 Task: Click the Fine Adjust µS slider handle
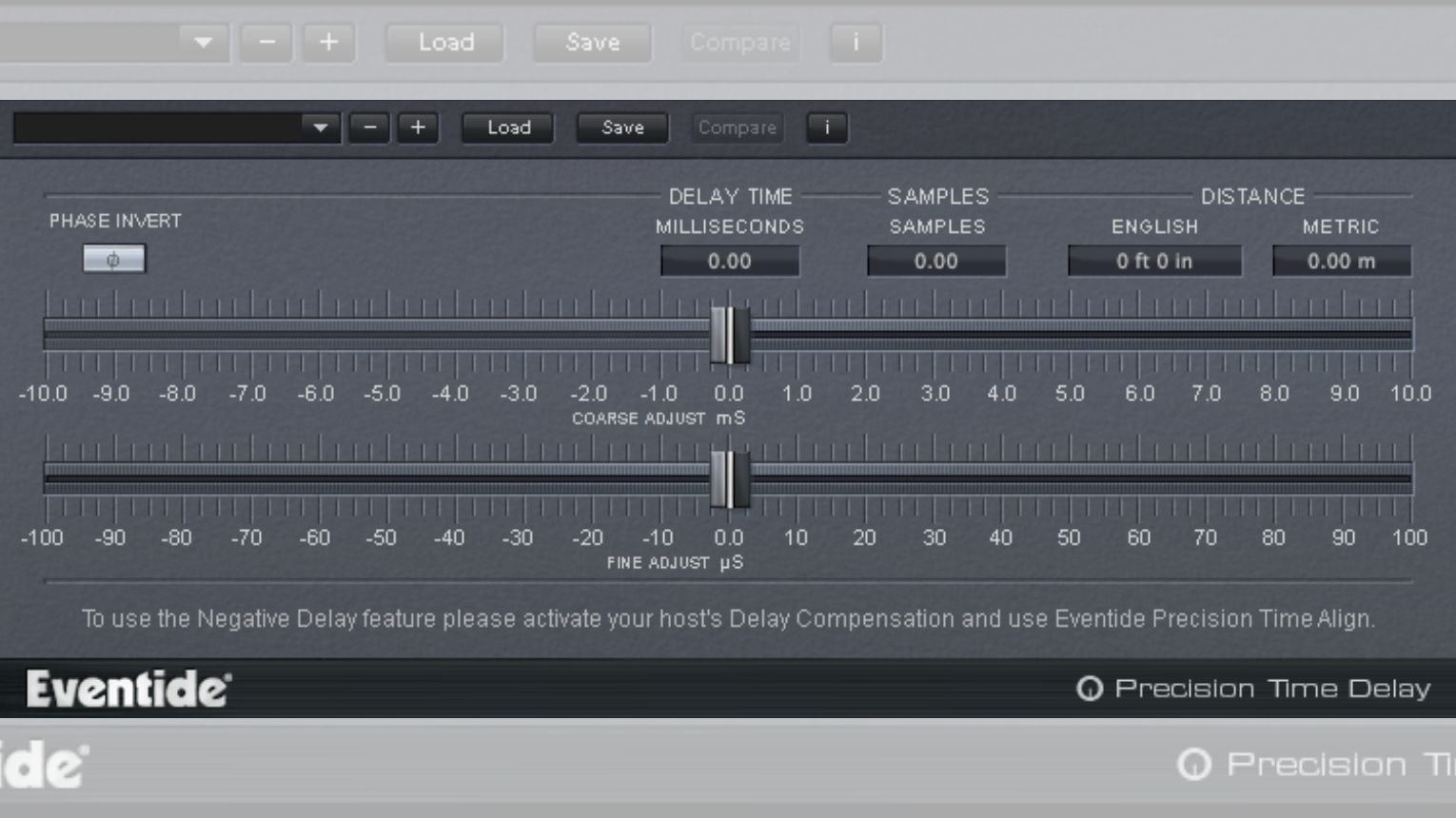pos(730,479)
